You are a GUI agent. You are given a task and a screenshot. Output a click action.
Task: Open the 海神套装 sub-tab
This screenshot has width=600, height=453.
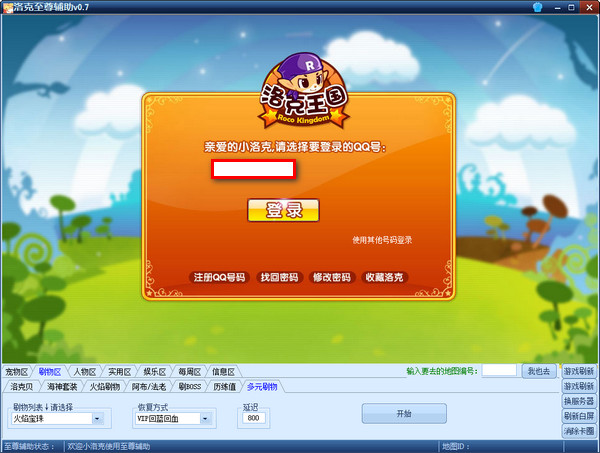pyautogui.click(x=62, y=386)
